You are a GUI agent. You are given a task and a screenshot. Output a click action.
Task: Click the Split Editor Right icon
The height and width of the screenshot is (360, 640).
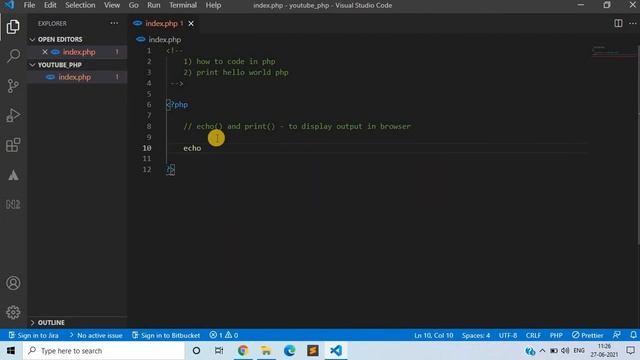(x=618, y=23)
